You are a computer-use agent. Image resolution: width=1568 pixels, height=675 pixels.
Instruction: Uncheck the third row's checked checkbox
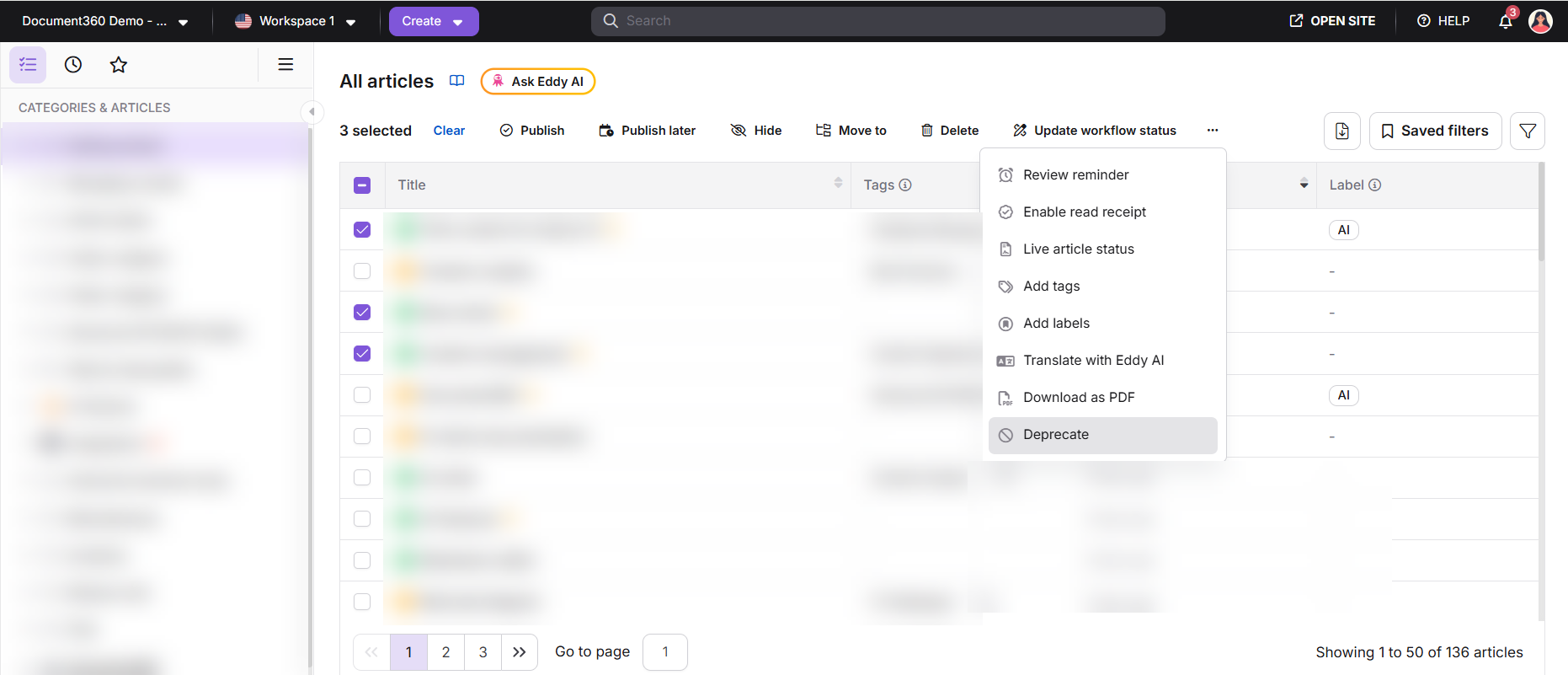362,313
